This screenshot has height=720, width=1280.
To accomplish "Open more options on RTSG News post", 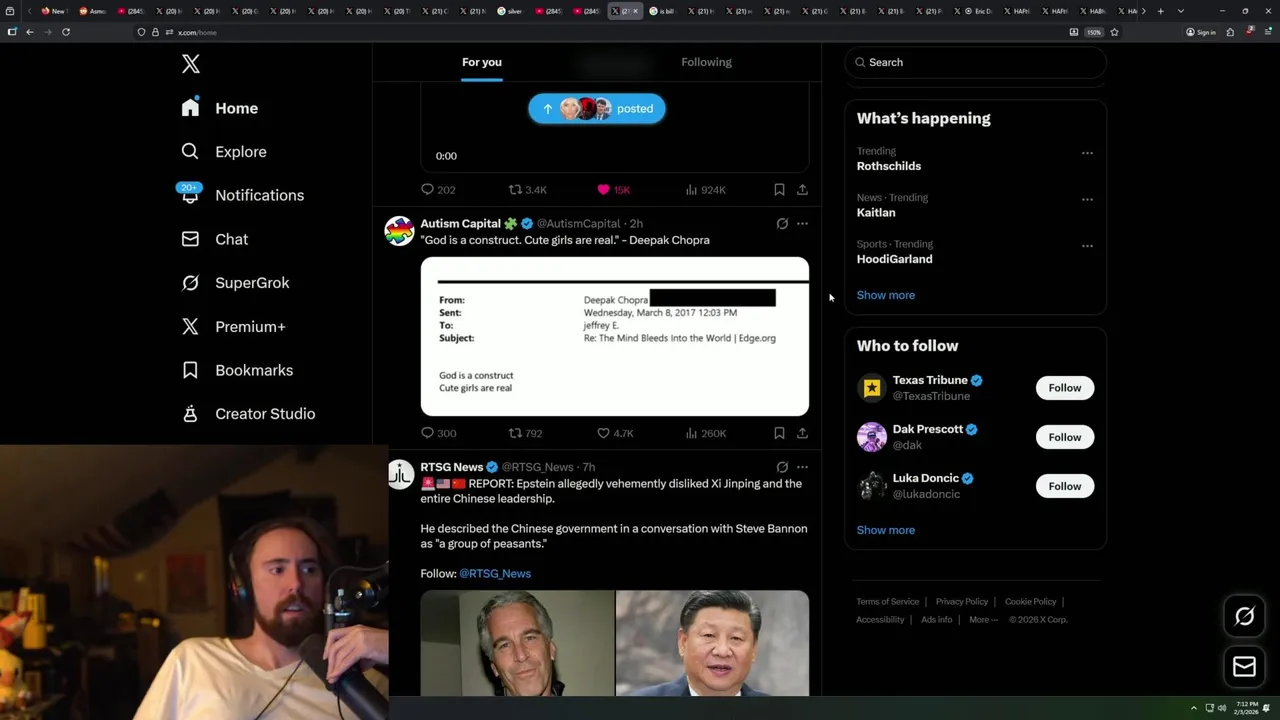I will point(802,467).
